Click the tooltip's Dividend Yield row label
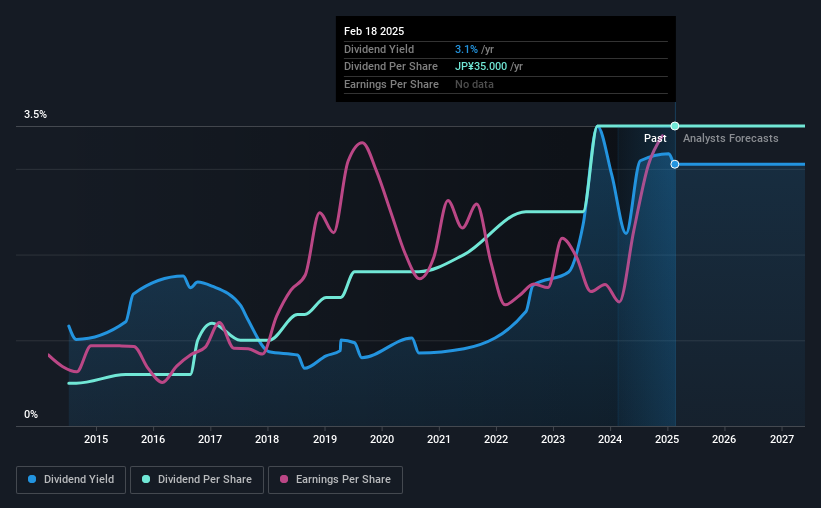 click(379, 49)
